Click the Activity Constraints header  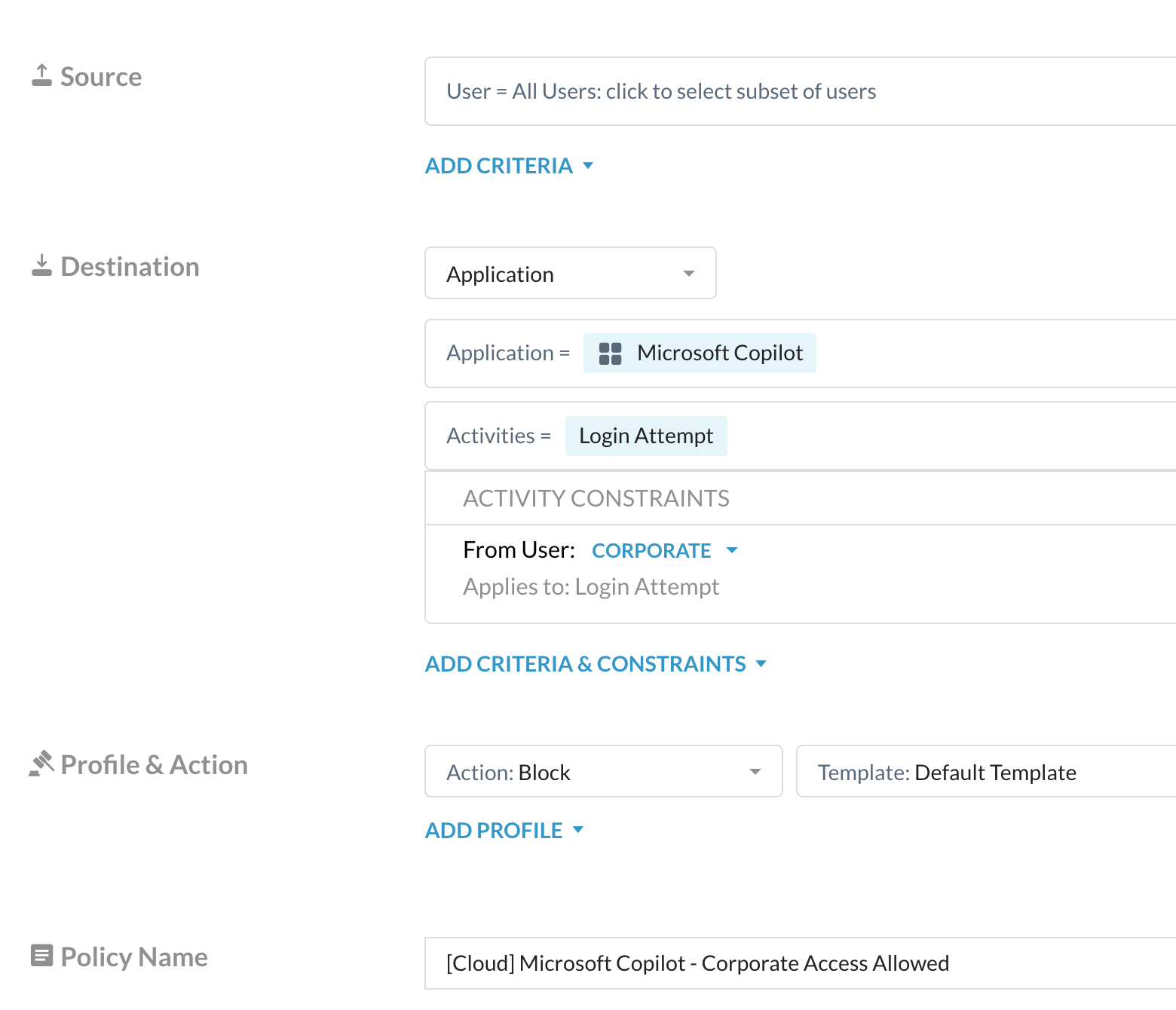pos(596,498)
